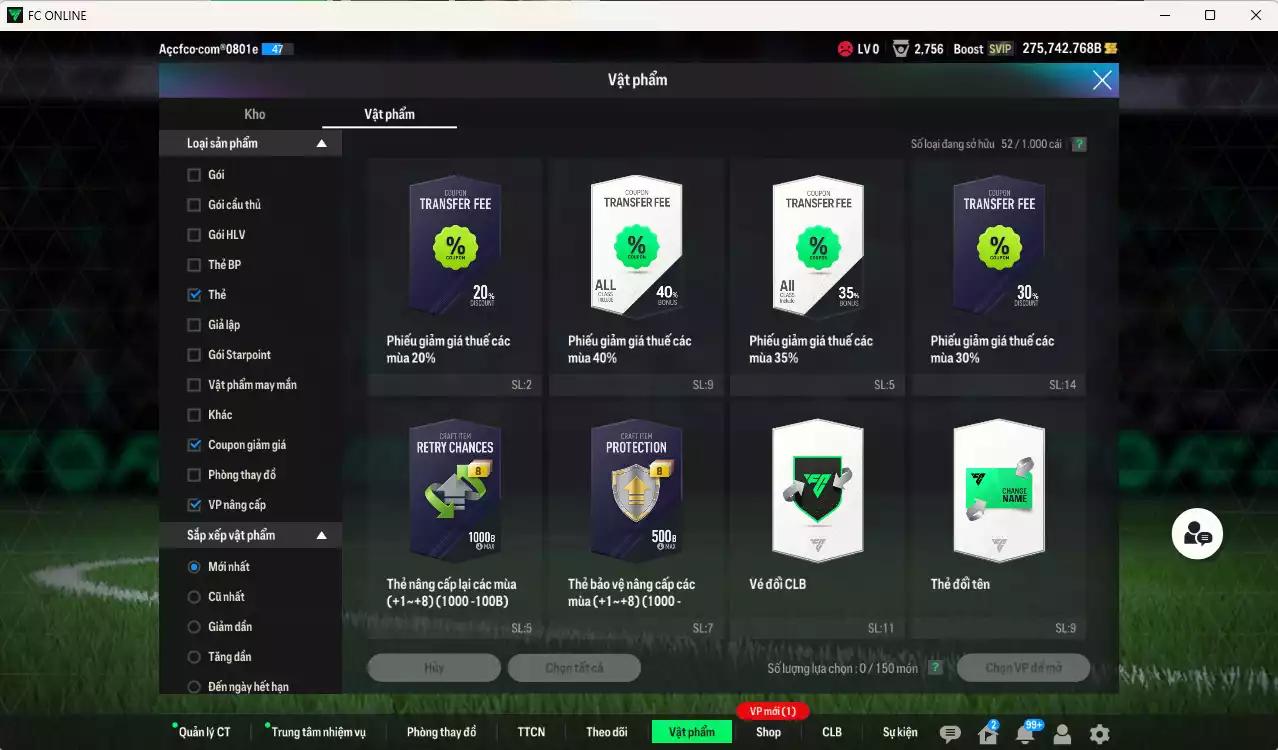Open the profile icon in bottom bar
The image size is (1278, 750).
[1062, 734]
